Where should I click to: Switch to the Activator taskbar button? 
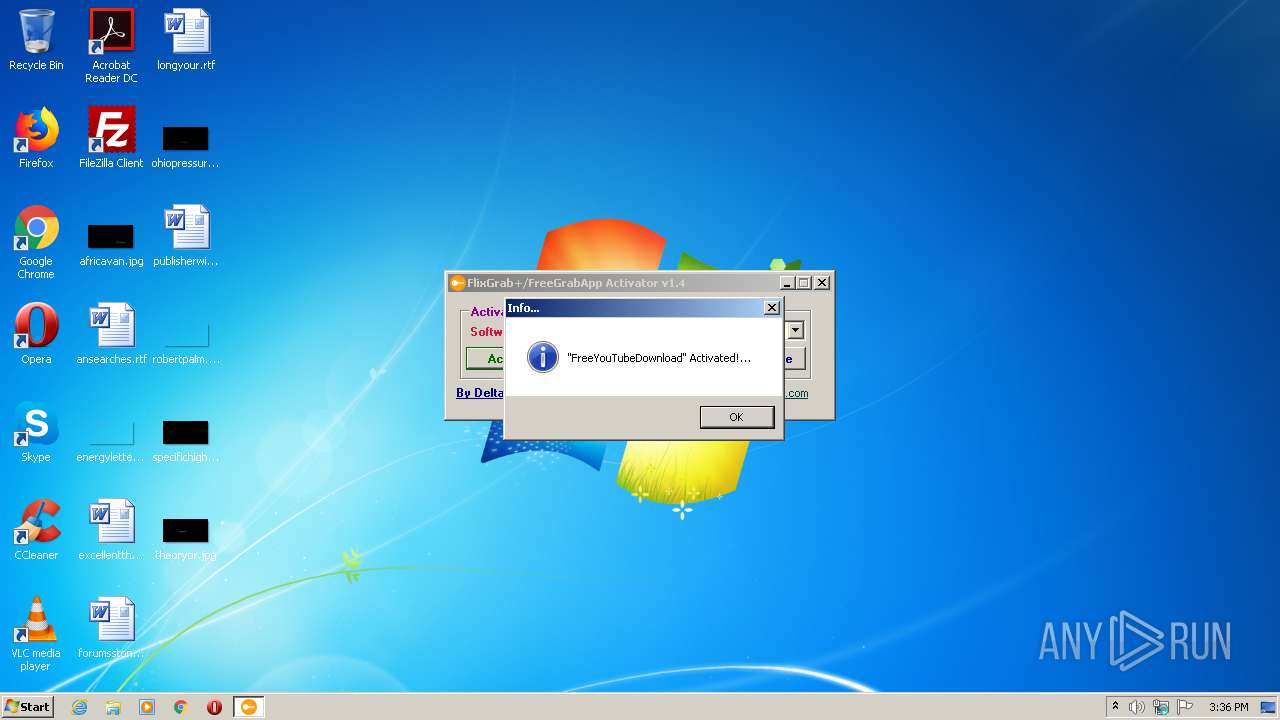(249, 707)
